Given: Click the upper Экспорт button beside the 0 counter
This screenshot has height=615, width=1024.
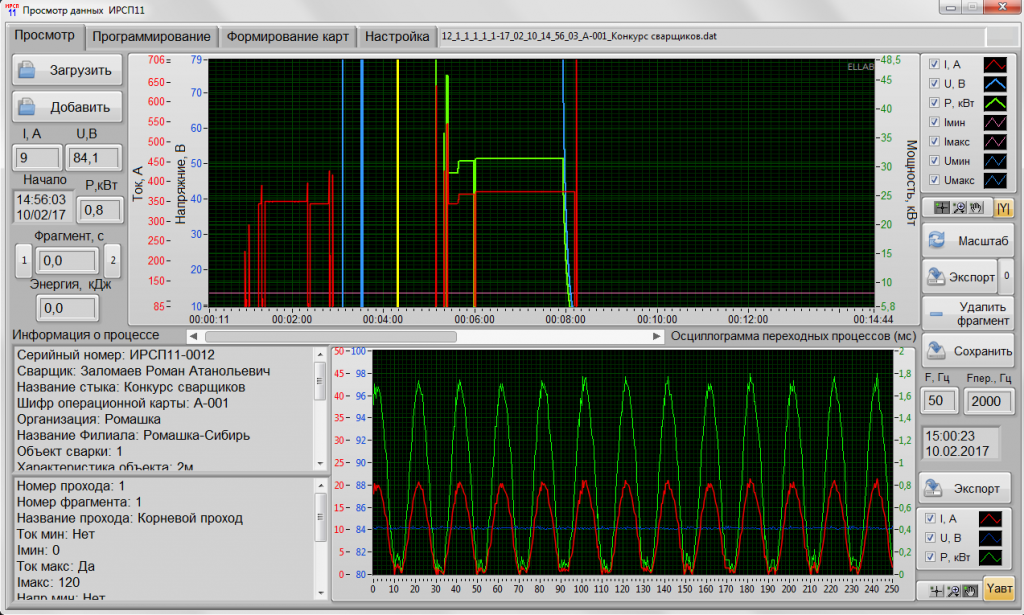Looking at the screenshot, I should [x=960, y=277].
